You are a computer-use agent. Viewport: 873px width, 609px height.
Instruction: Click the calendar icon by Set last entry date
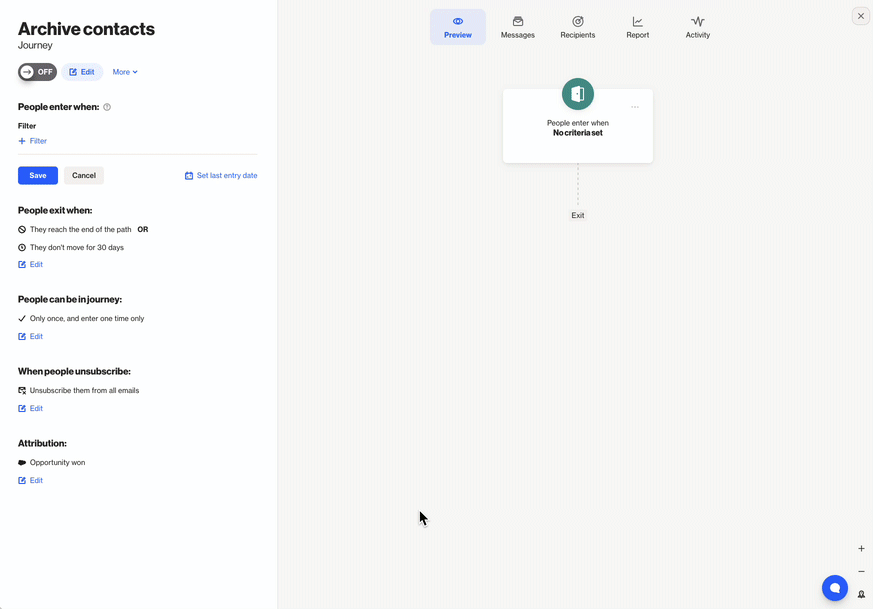(x=189, y=175)
